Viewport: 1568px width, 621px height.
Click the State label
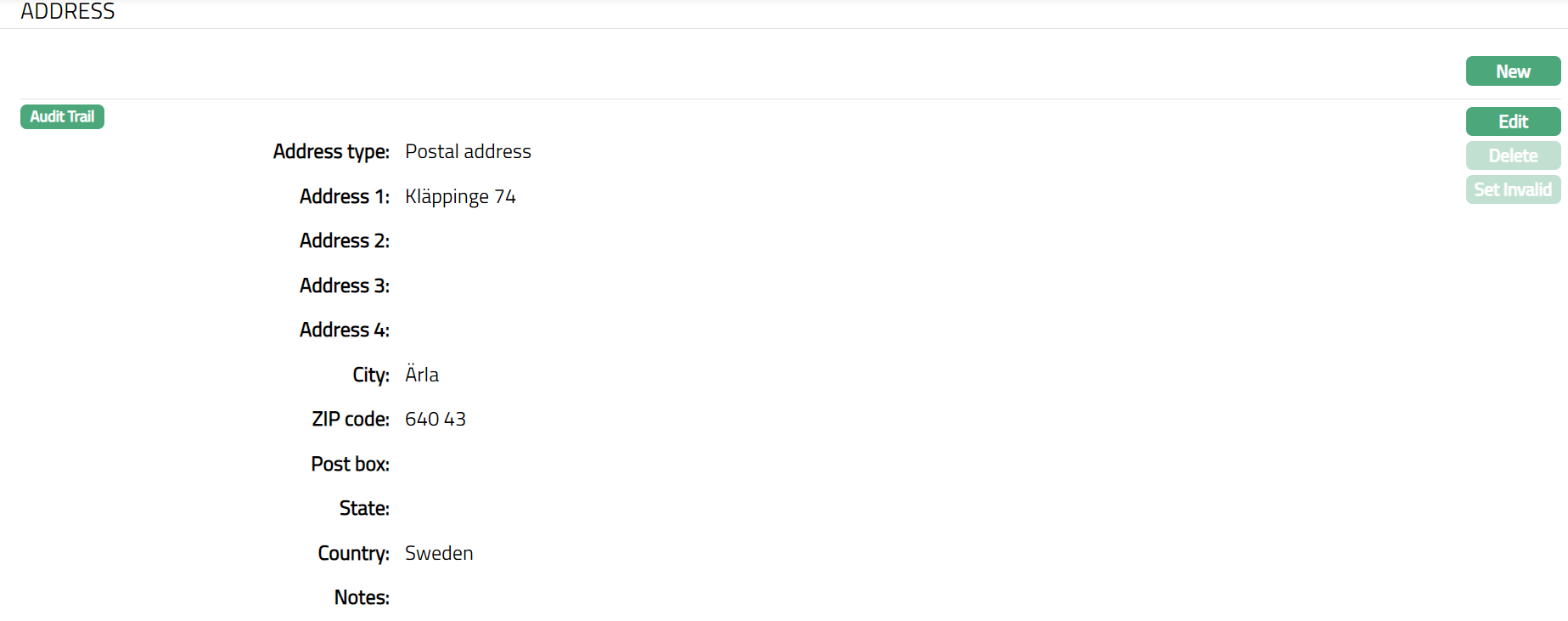coord(364,508)
